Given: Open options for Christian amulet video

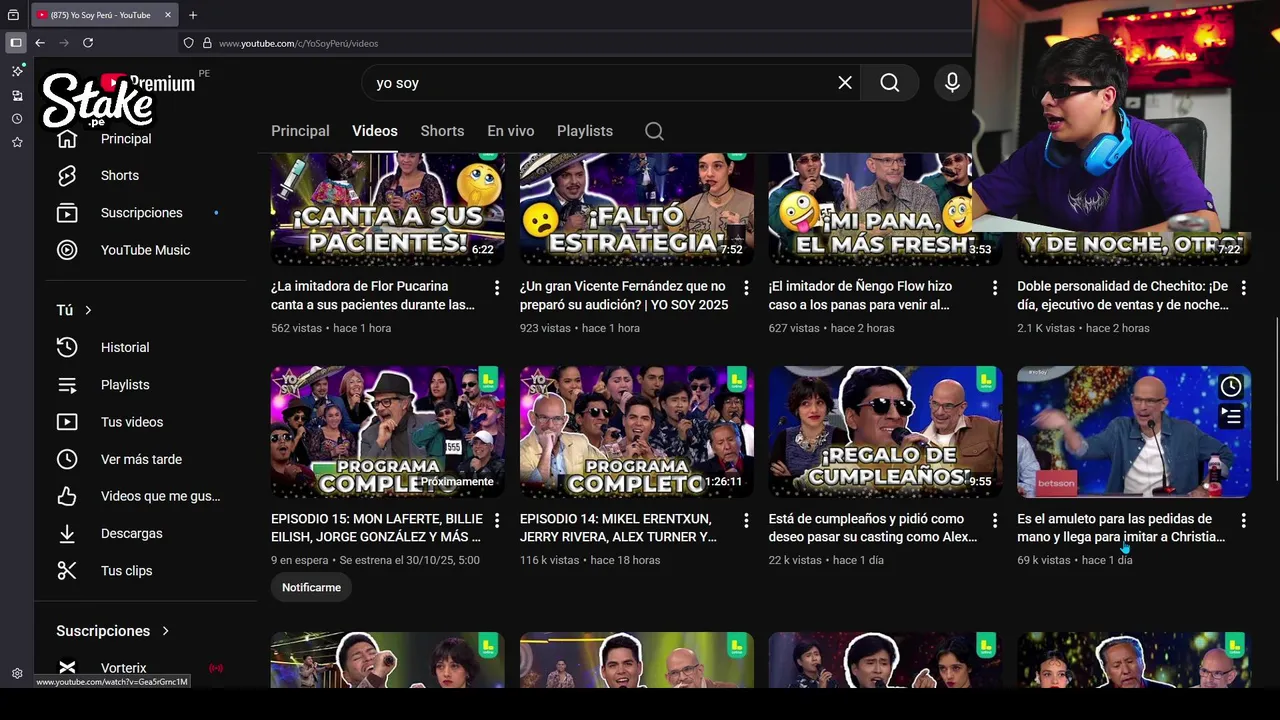Looking at the screenshot, I should 1243,521.
